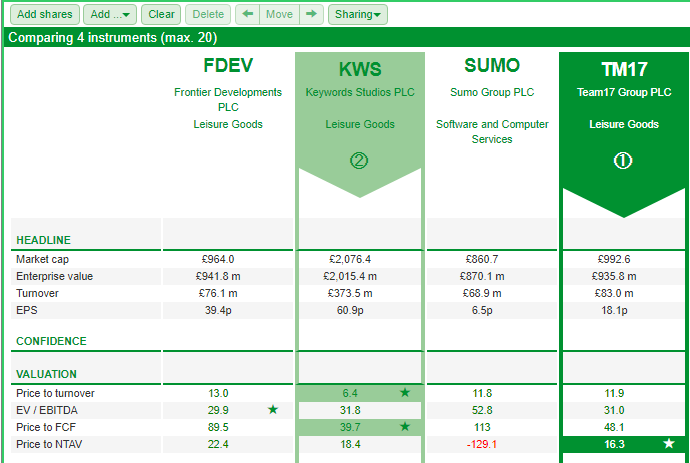The width and height of the screenshot is (690, 463).
Task: Click SUMO EV / EBITDA value 52.8
Action: pyautogui.click(x=482, y=410)
